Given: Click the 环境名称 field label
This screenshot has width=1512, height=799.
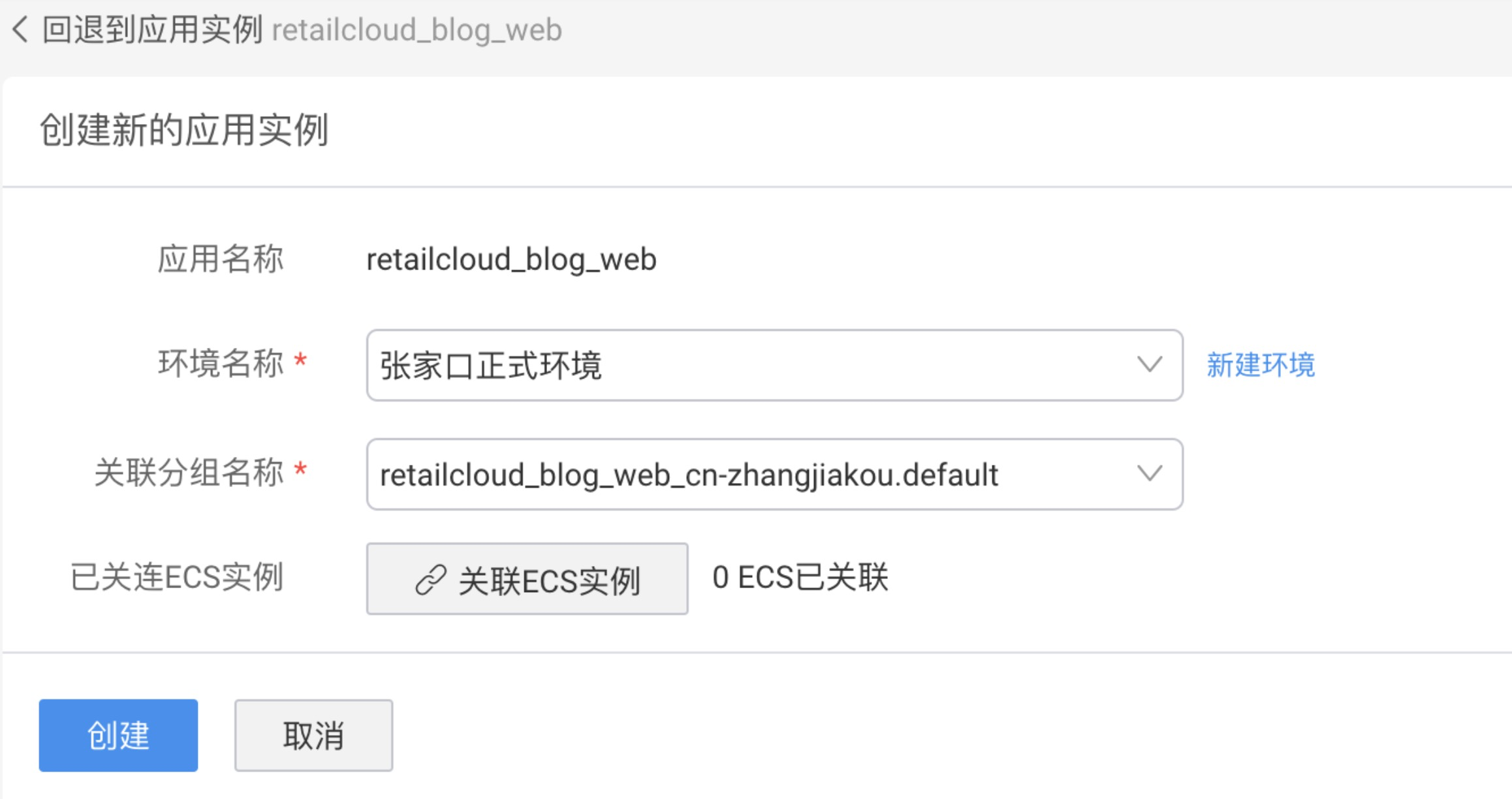Looking at the screenshot, I should tap(221, 364).
